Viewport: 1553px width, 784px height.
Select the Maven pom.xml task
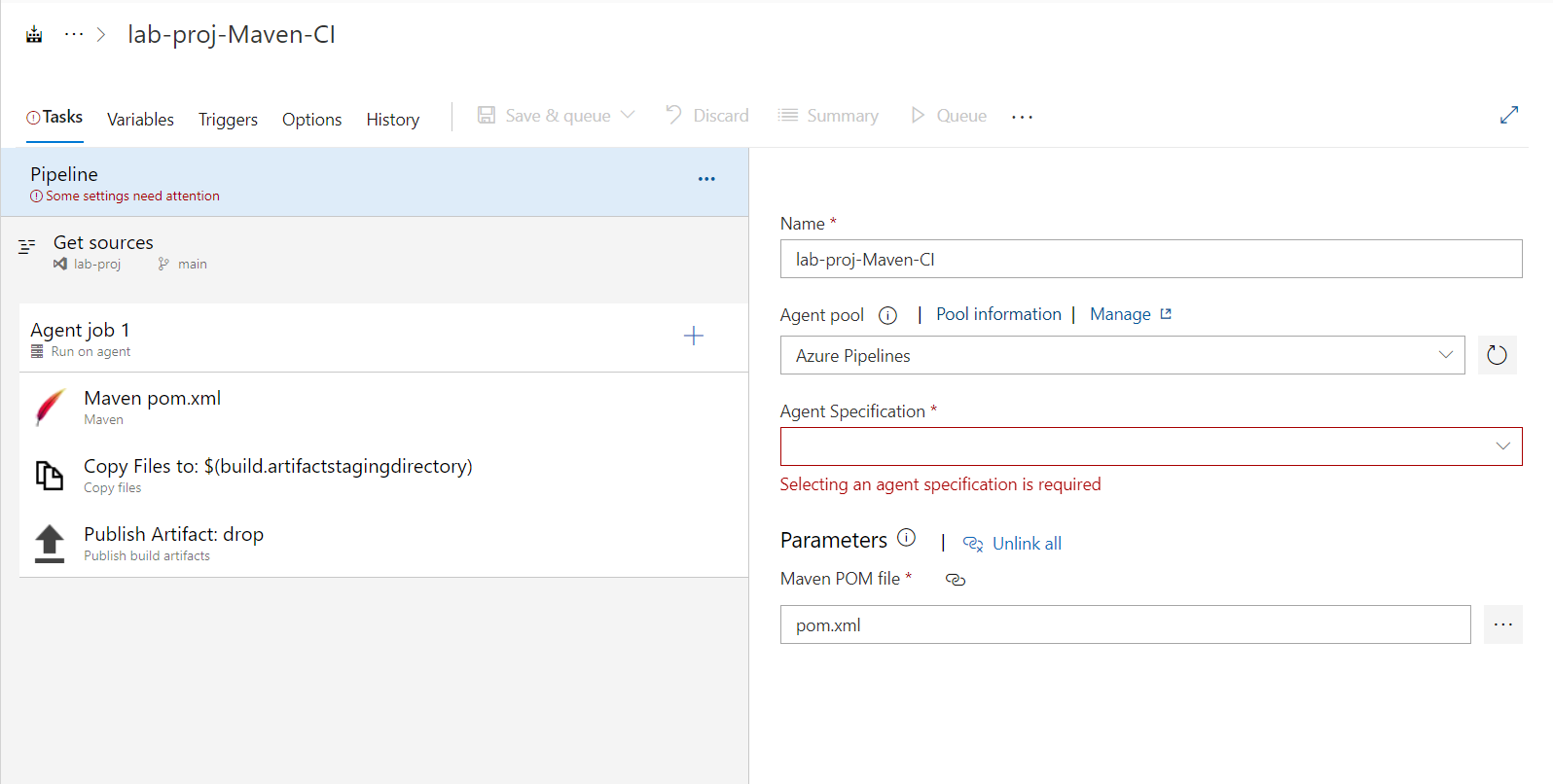[x=384, y=407]
